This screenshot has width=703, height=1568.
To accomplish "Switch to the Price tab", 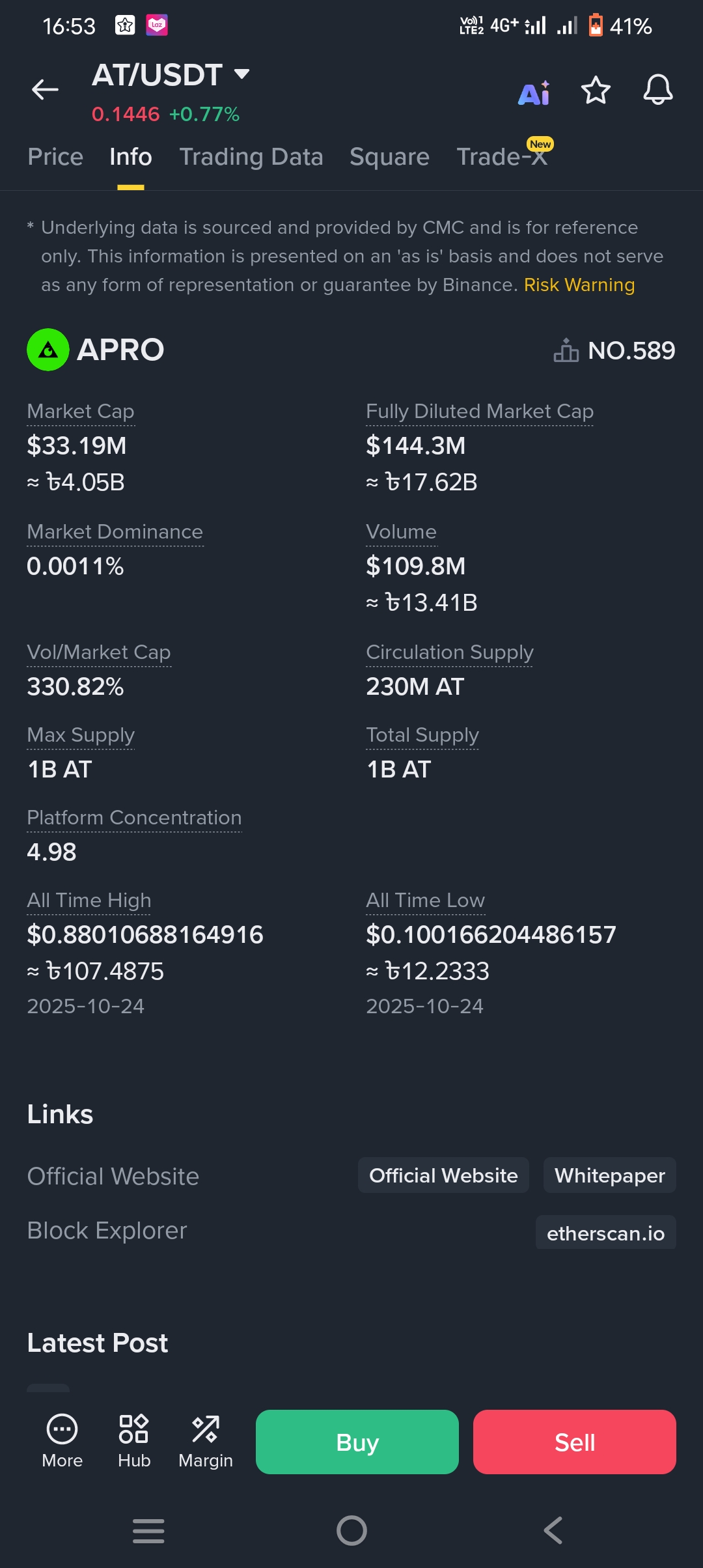I will pos(55,157).
